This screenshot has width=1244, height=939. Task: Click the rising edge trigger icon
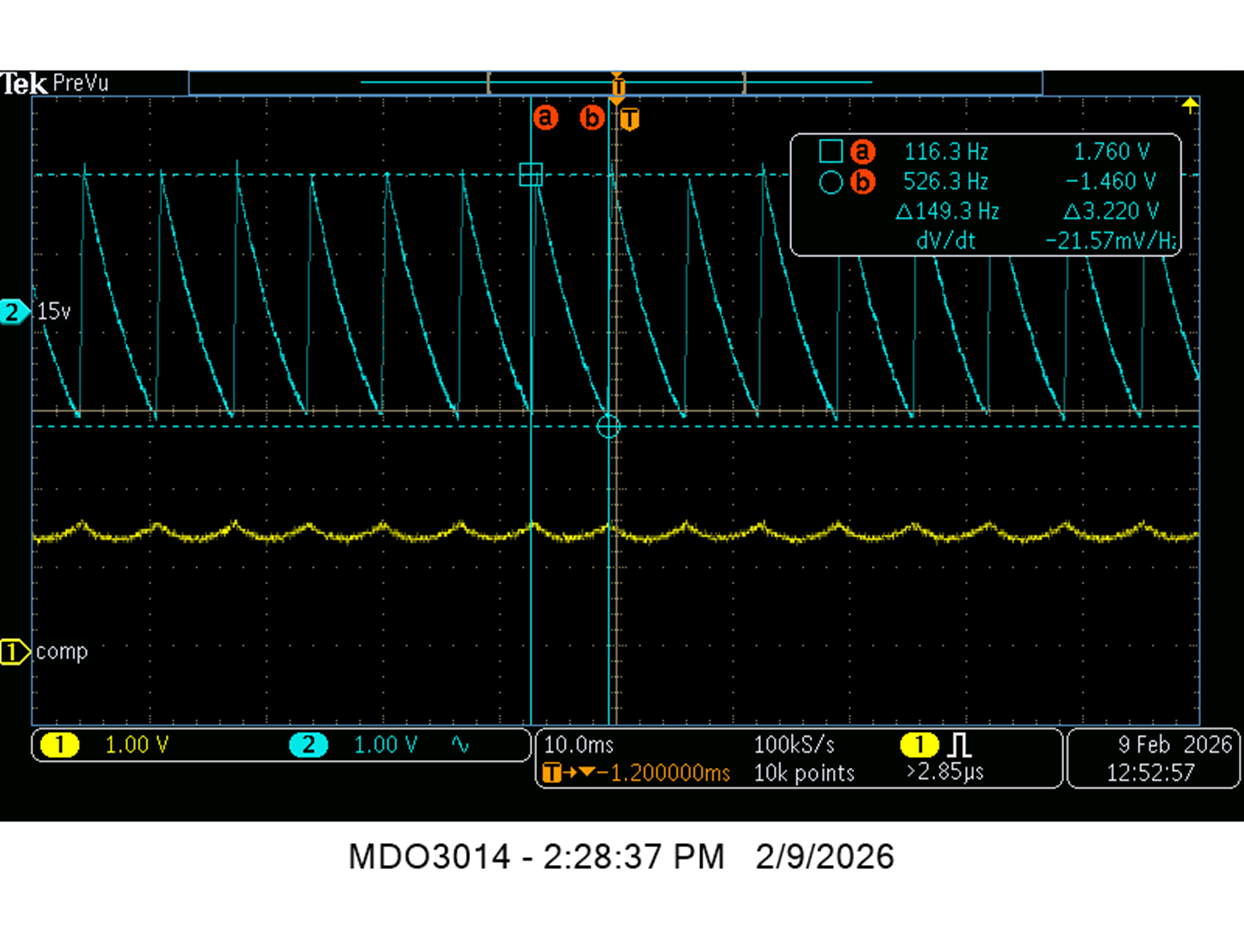click(958, 745)
